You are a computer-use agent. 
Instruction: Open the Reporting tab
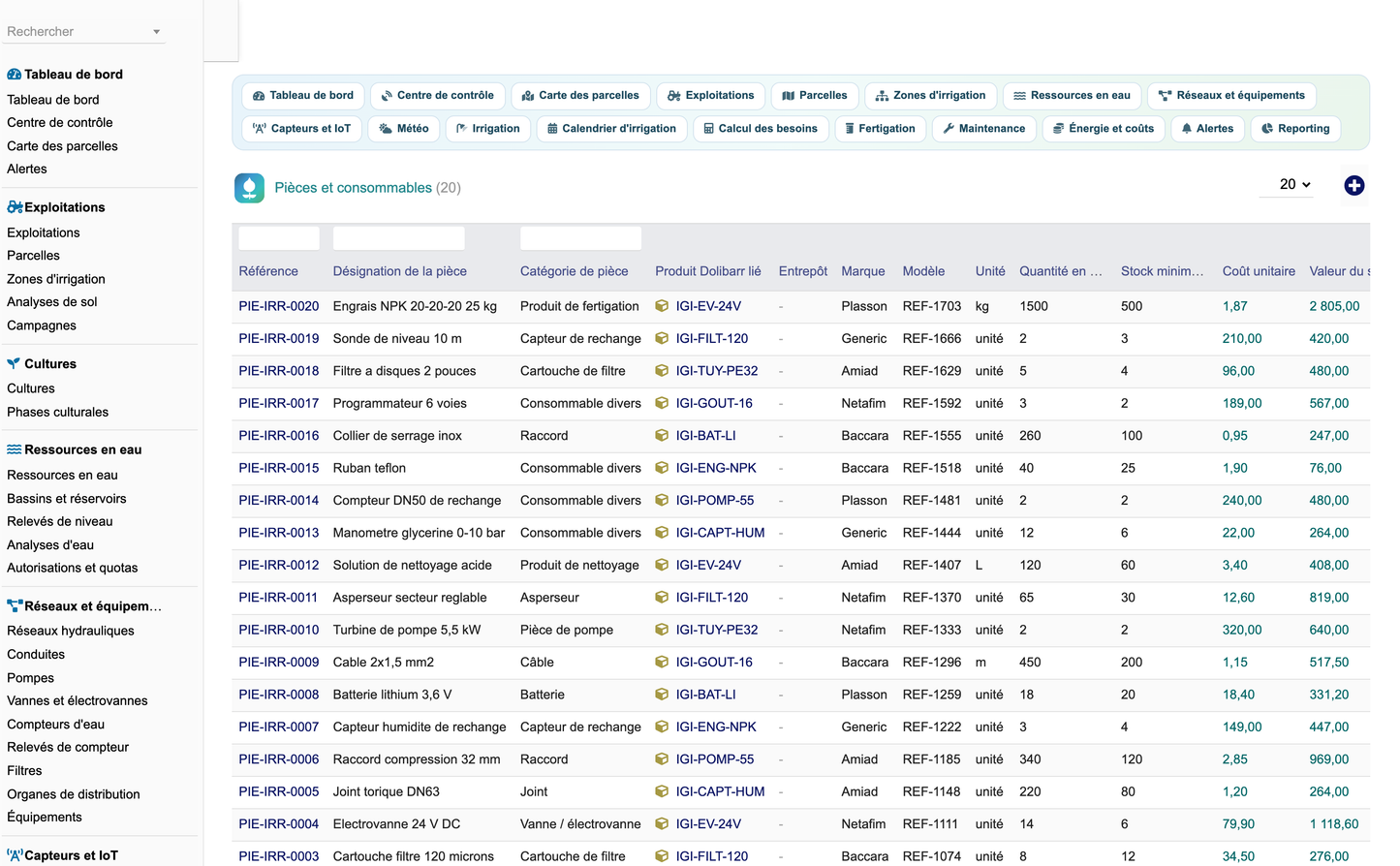1295,129
